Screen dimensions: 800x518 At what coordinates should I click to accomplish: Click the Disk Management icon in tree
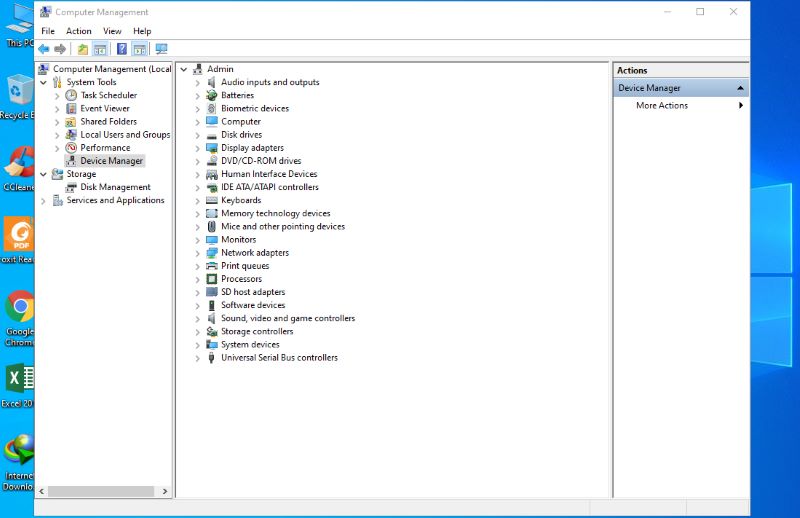point(71,187)
